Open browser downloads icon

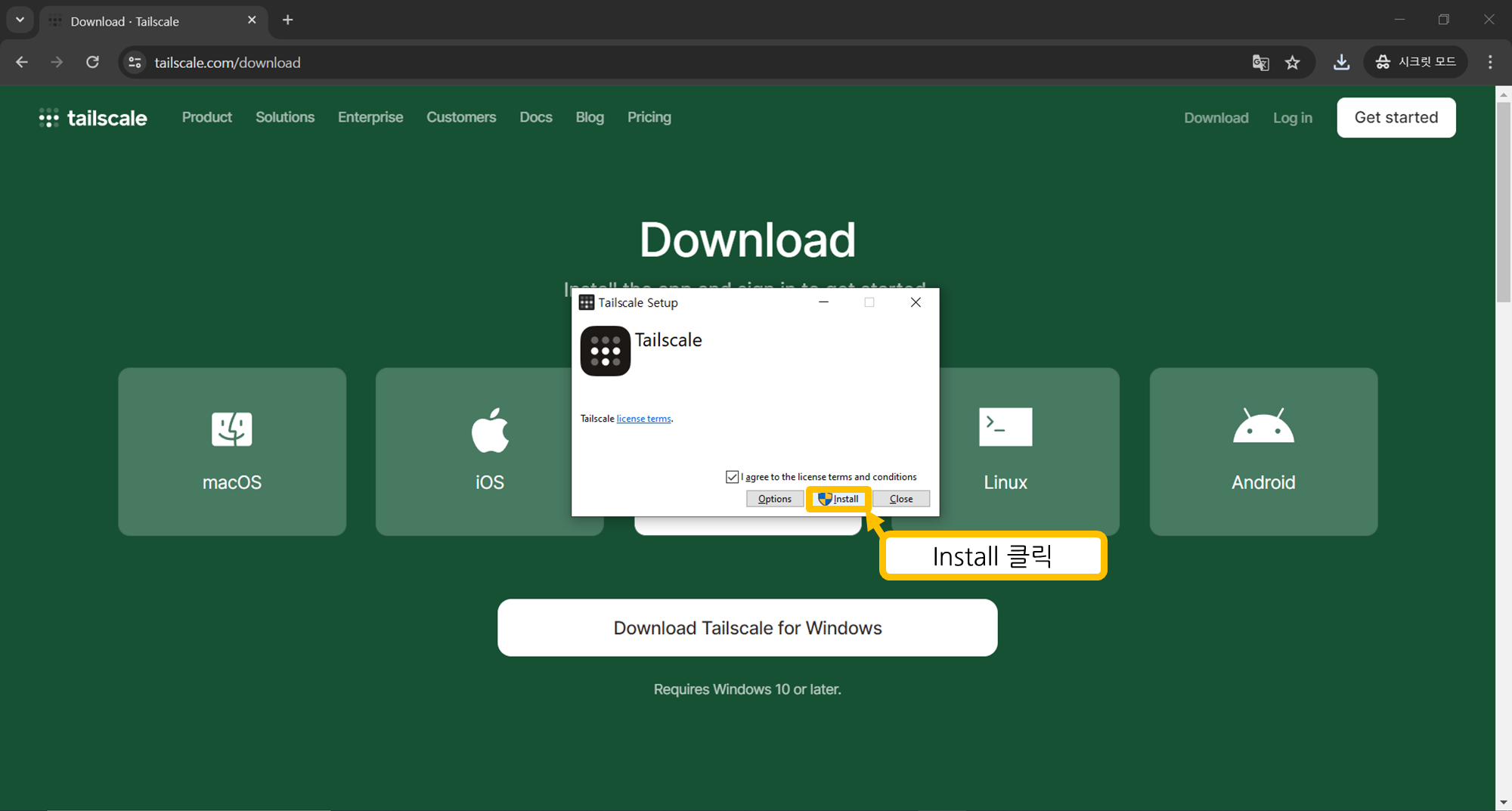[x=1341, y=63]
